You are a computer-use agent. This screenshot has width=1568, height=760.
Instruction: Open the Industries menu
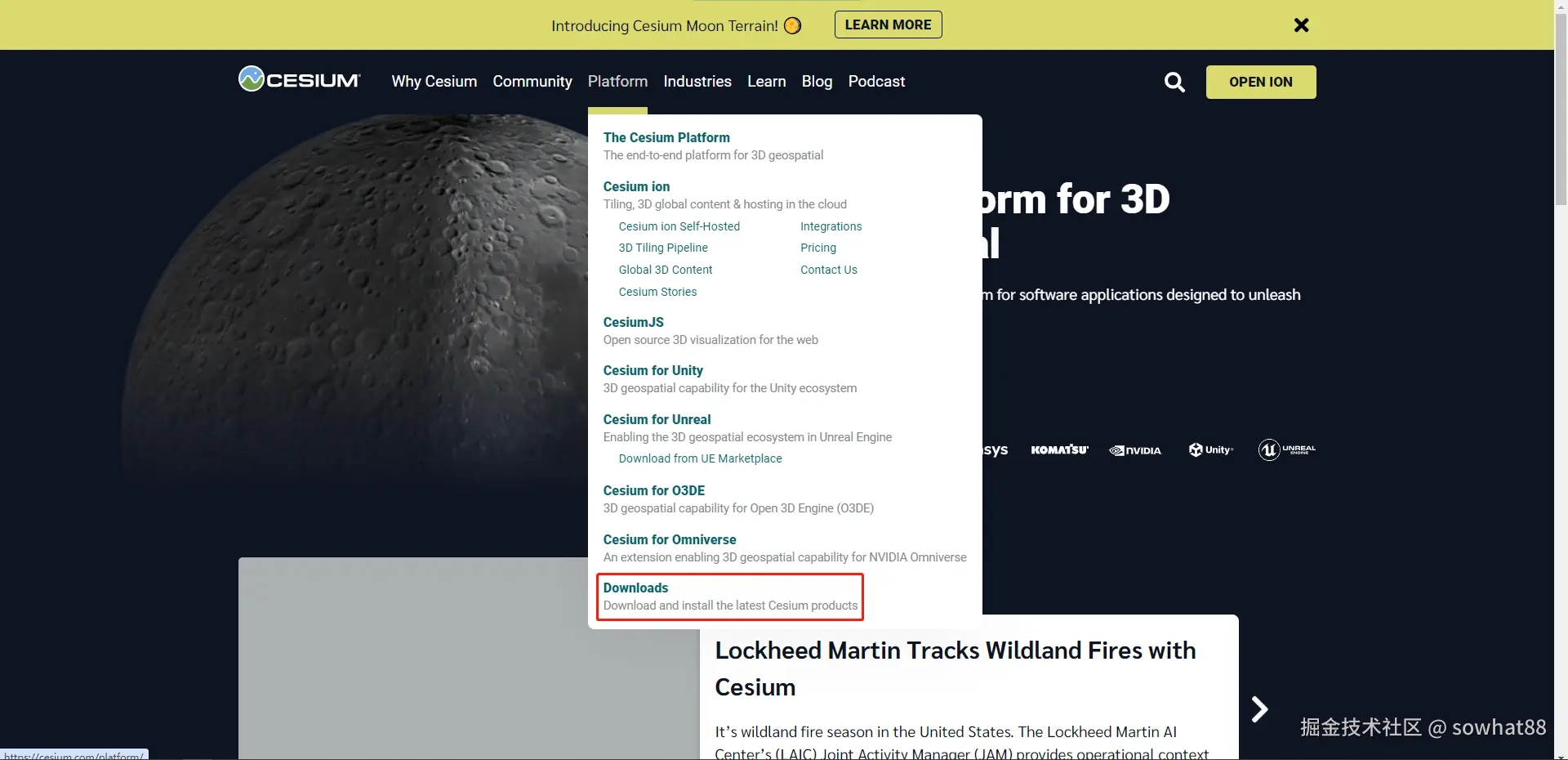[x=697, y=81]
